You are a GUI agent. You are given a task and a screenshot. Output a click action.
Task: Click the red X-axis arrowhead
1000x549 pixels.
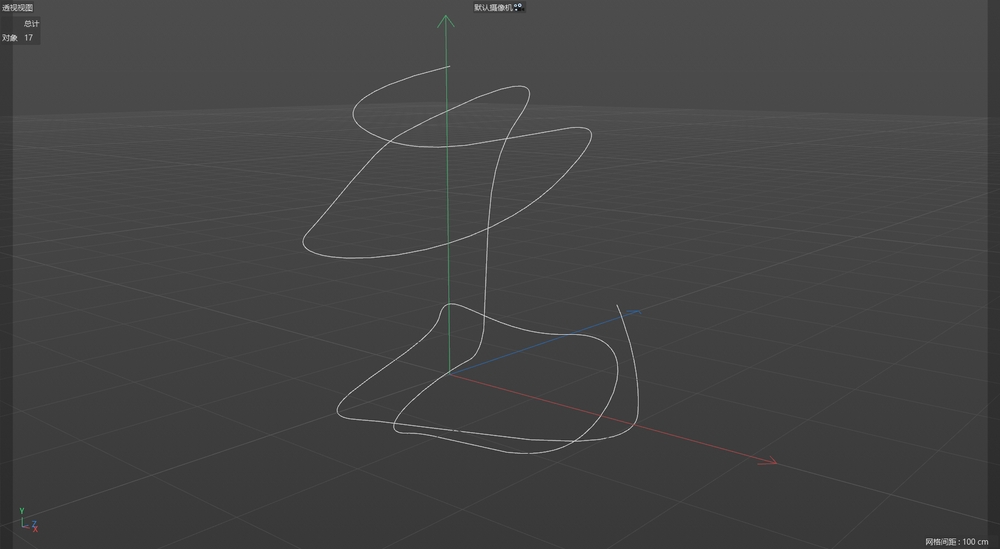[768, 460]
